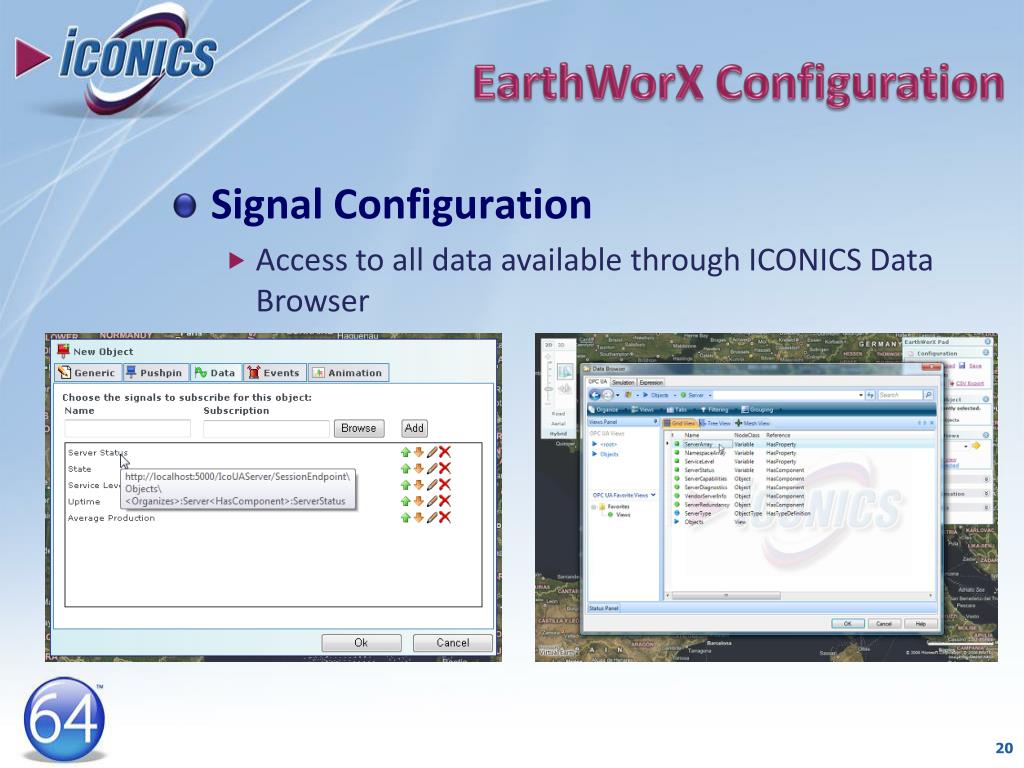1024x768 pixels.
Task: Move the Service Level signal down
Action: (419, 485)
